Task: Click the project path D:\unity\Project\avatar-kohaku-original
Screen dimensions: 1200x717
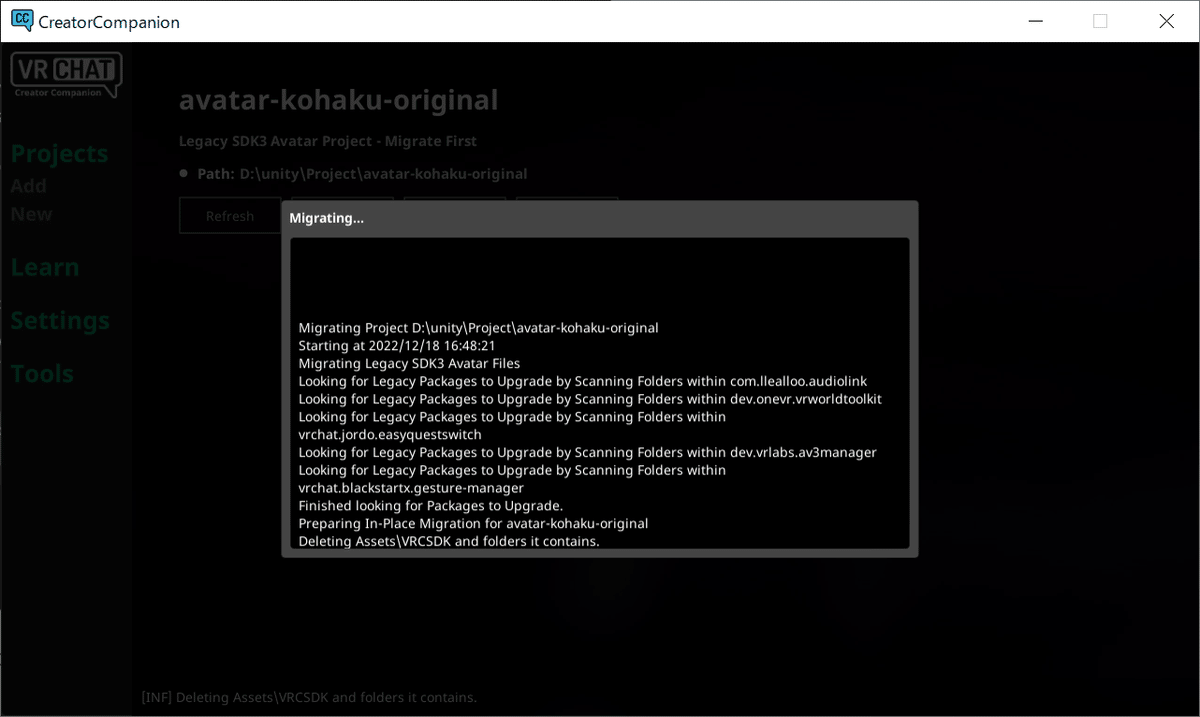Action: pos(383,174)
